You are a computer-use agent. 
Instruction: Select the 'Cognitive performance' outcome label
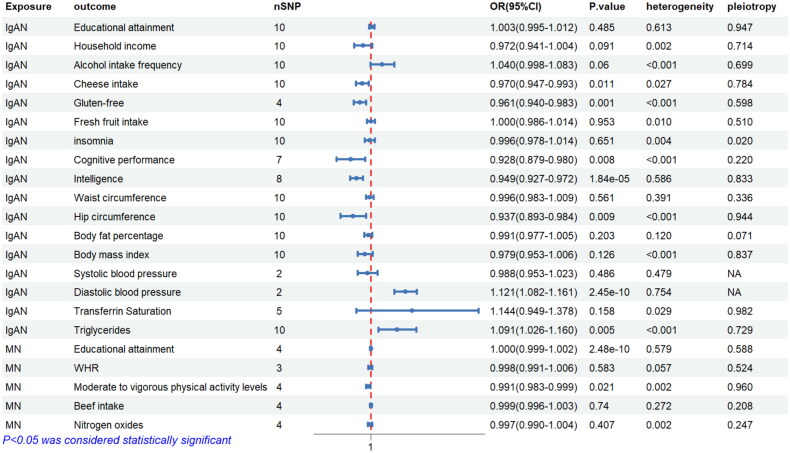point(124,160)
